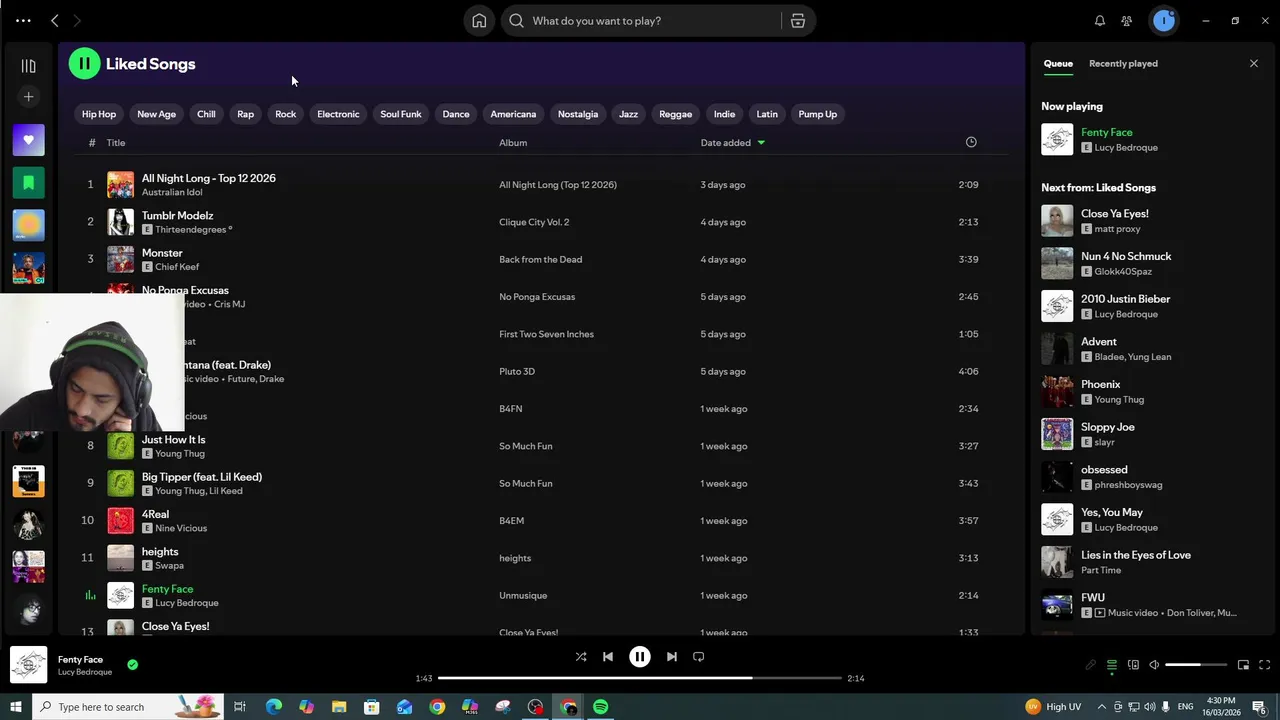Skip to the next track
The width and height of the screenshot is (1280, 720).
pos(672,657)
